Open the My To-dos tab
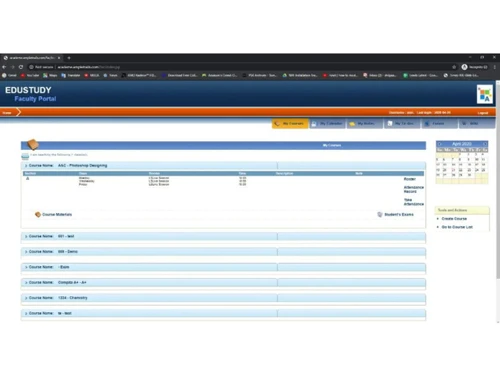Screen dimensions: 500x375 click(x=402, y=124)
